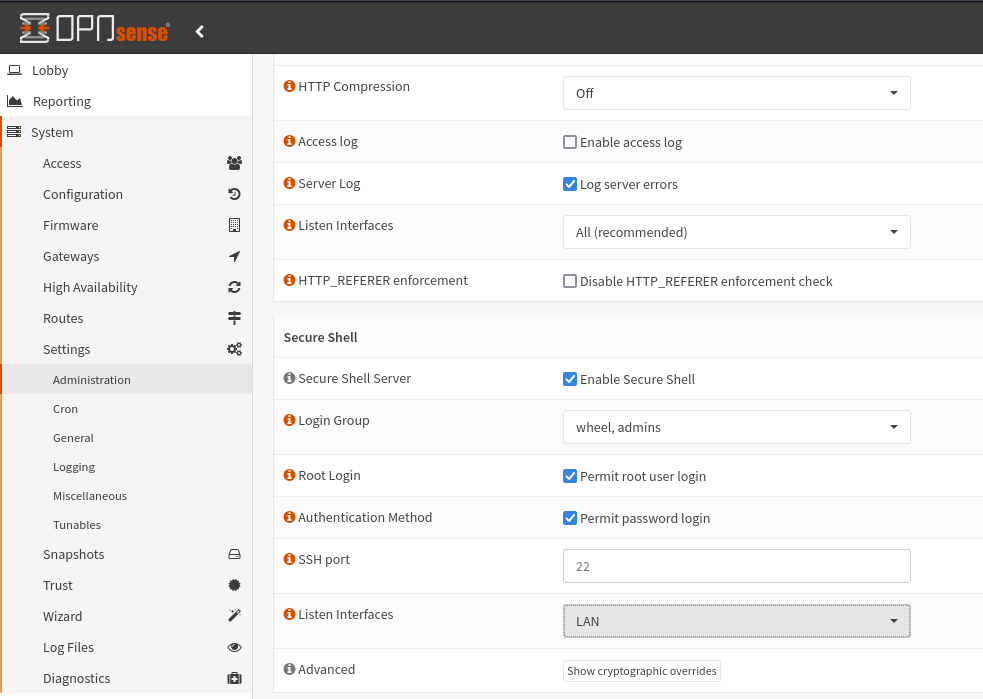Click the OPNsense logo in the header
Viewport: 983px width, 699px height.
pyautogui.click(x=93, y=28)
